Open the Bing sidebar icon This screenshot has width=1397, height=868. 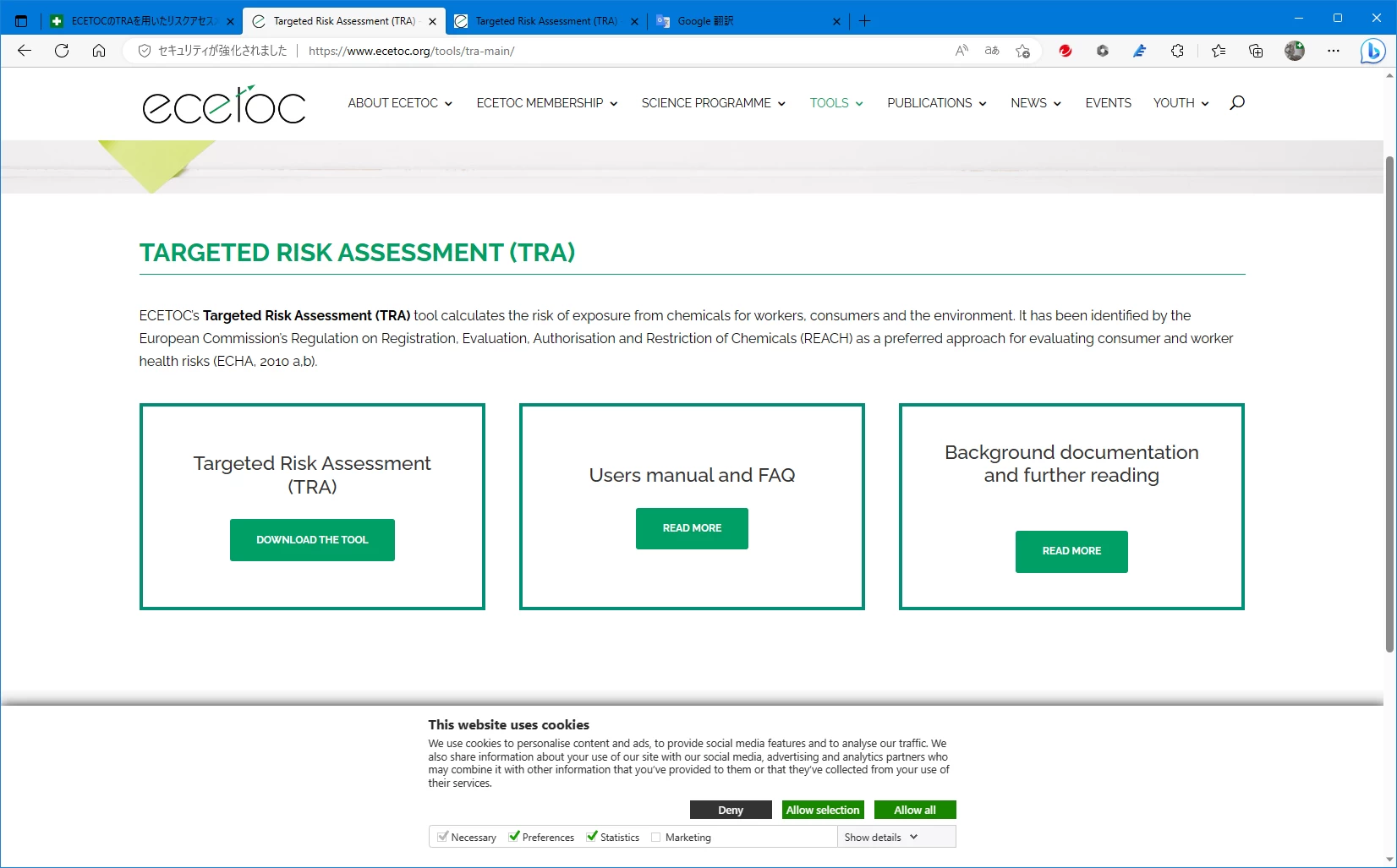[1372, 52]
